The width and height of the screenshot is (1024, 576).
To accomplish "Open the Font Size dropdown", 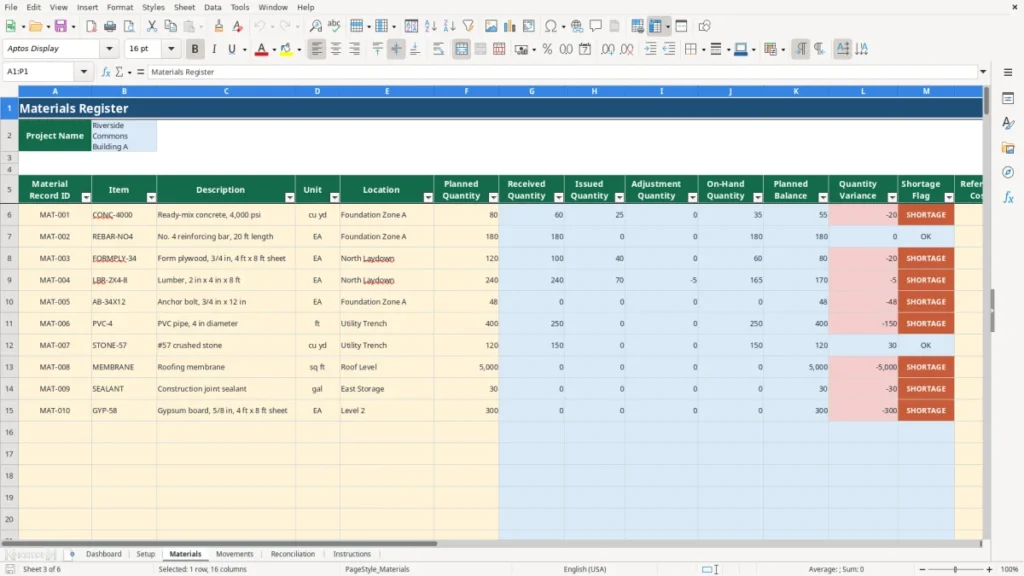I will point(171,48).
